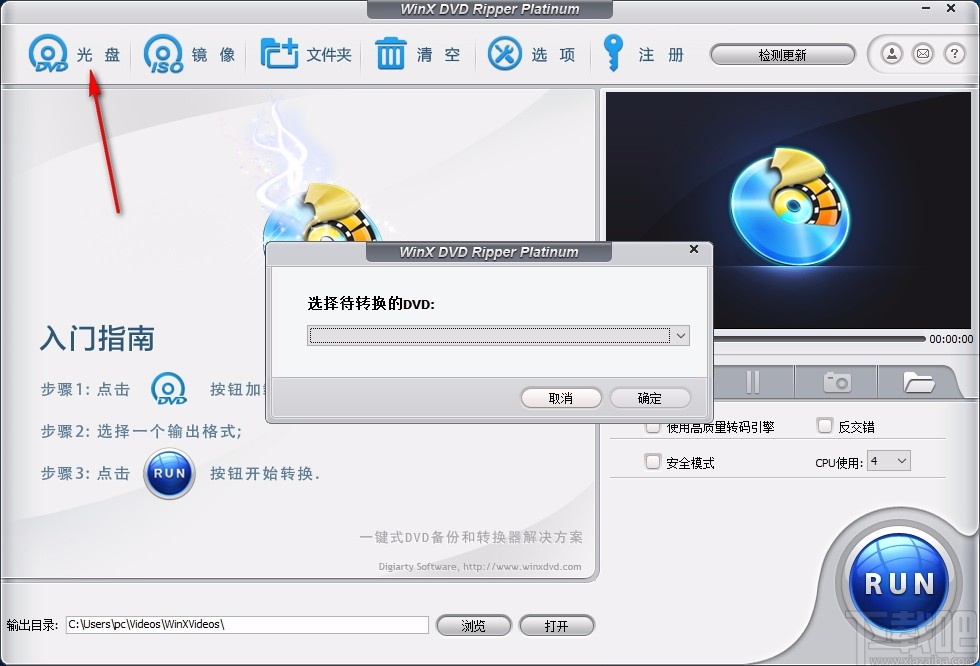Click 检测更新 to check for updates
This screenshot has height=666, width=980.
[x=783, y=55]
